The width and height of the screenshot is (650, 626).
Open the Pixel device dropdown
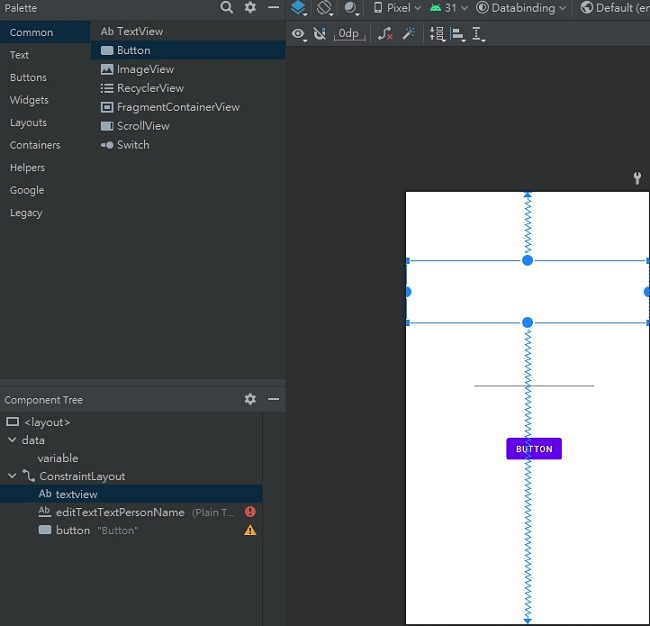[396, 8]
